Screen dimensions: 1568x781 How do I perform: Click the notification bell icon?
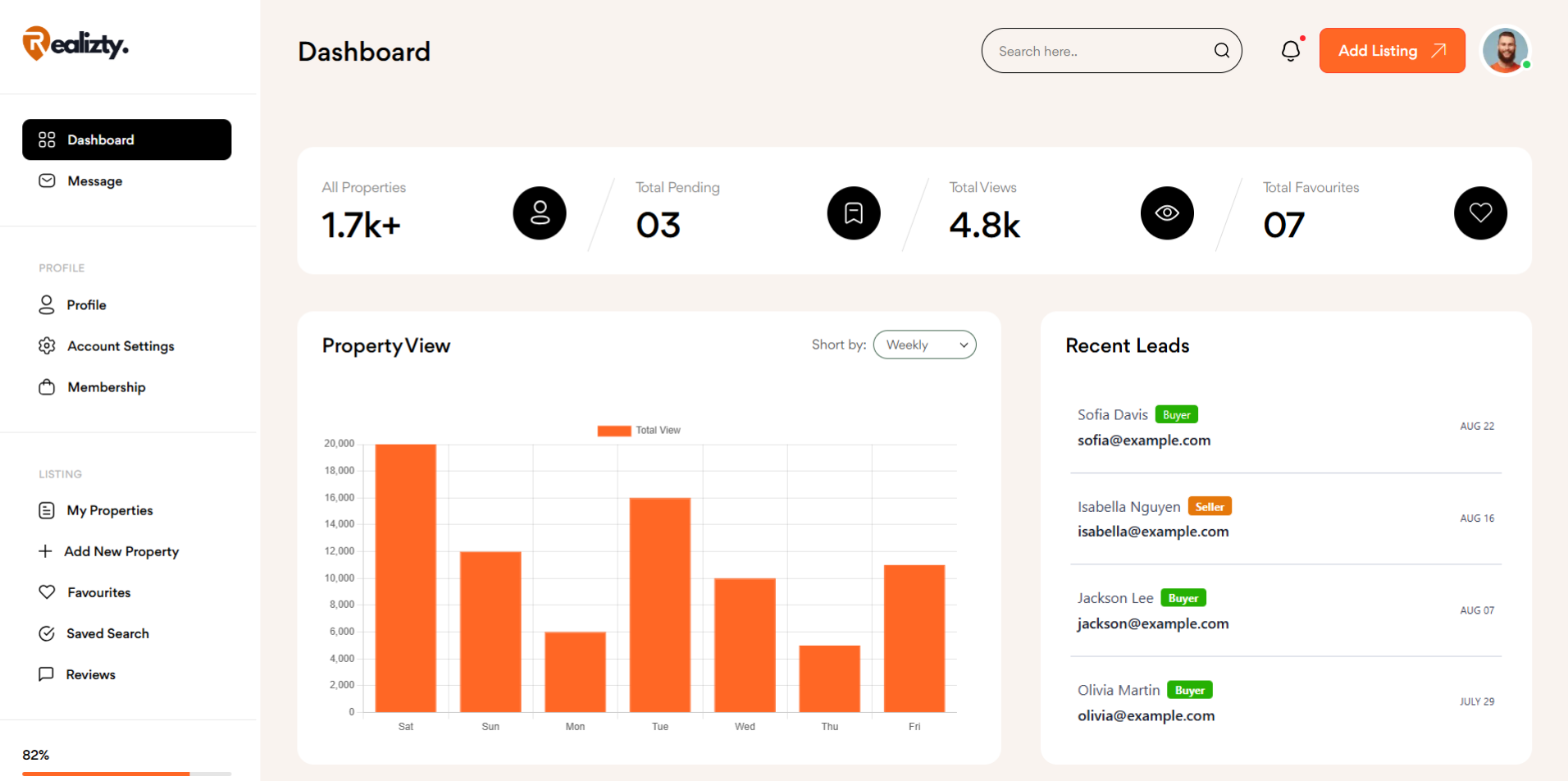pyautogui.click(x=1291, y=50)
